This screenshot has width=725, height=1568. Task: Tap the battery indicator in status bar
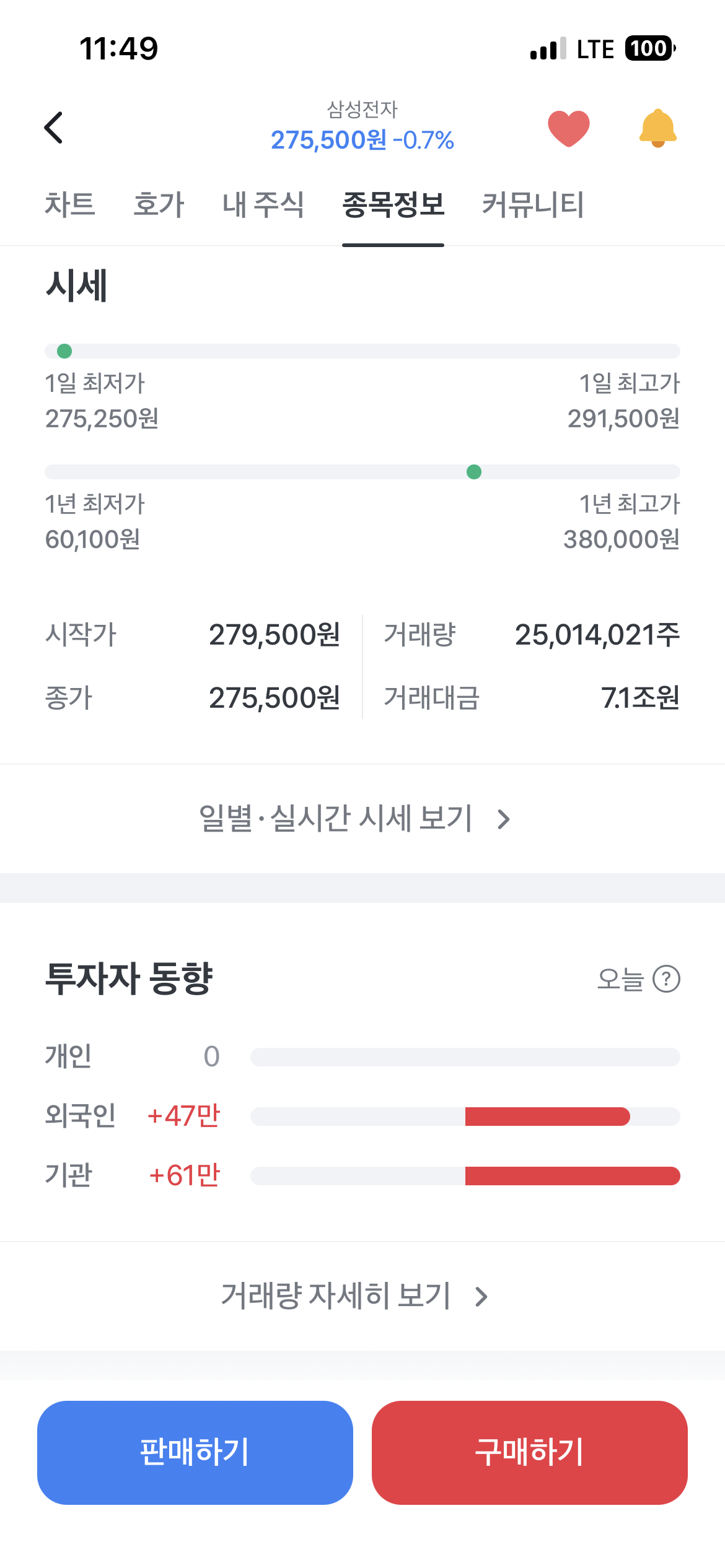click(x=650, y=48)
